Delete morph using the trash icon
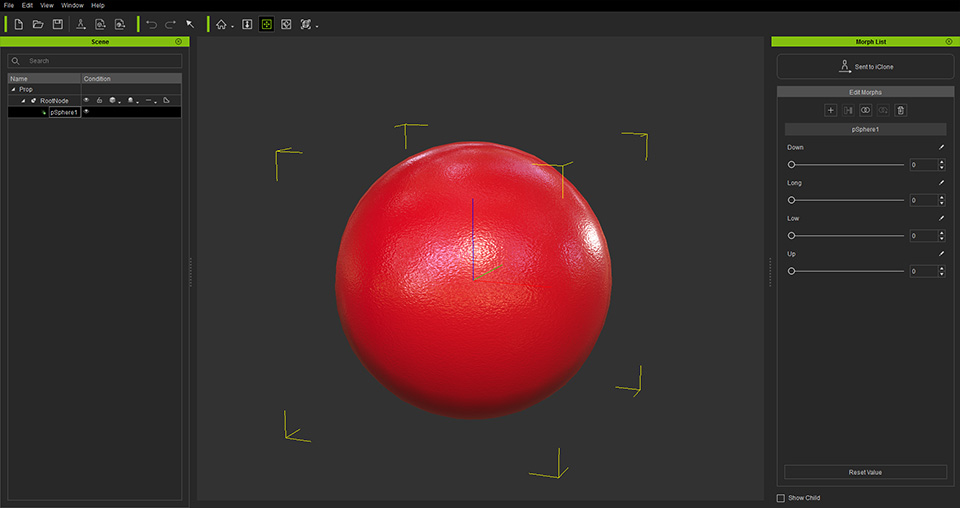 (x=900, y=110)
